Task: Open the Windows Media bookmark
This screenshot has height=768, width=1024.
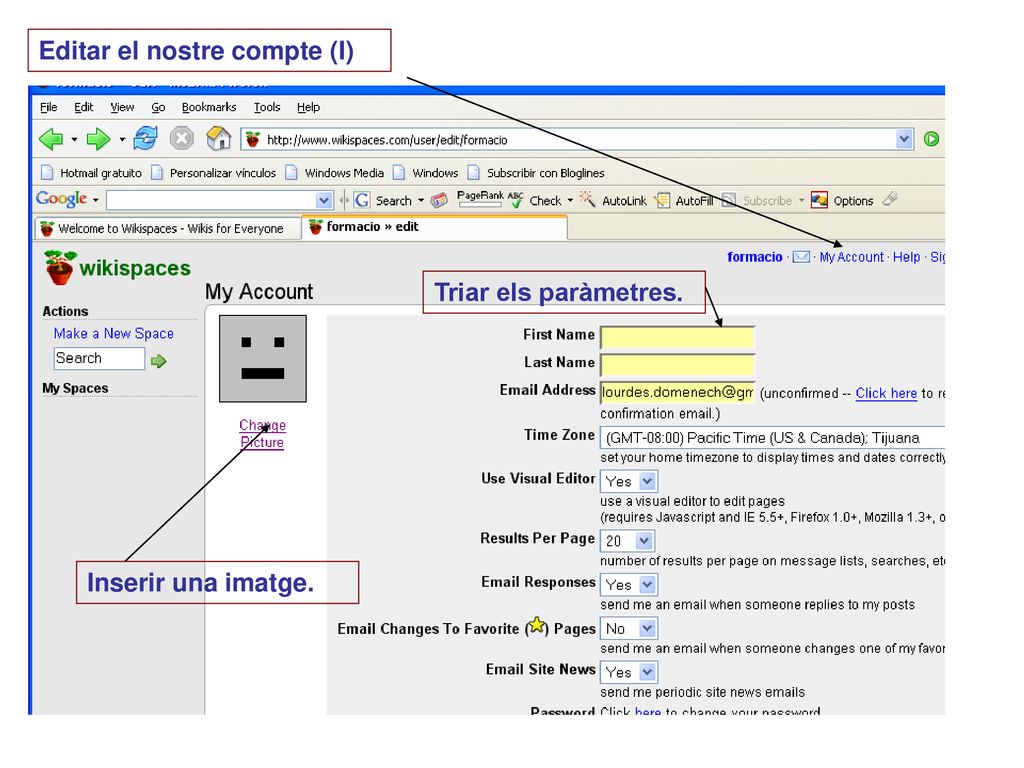Action: (x=335, y=173)
